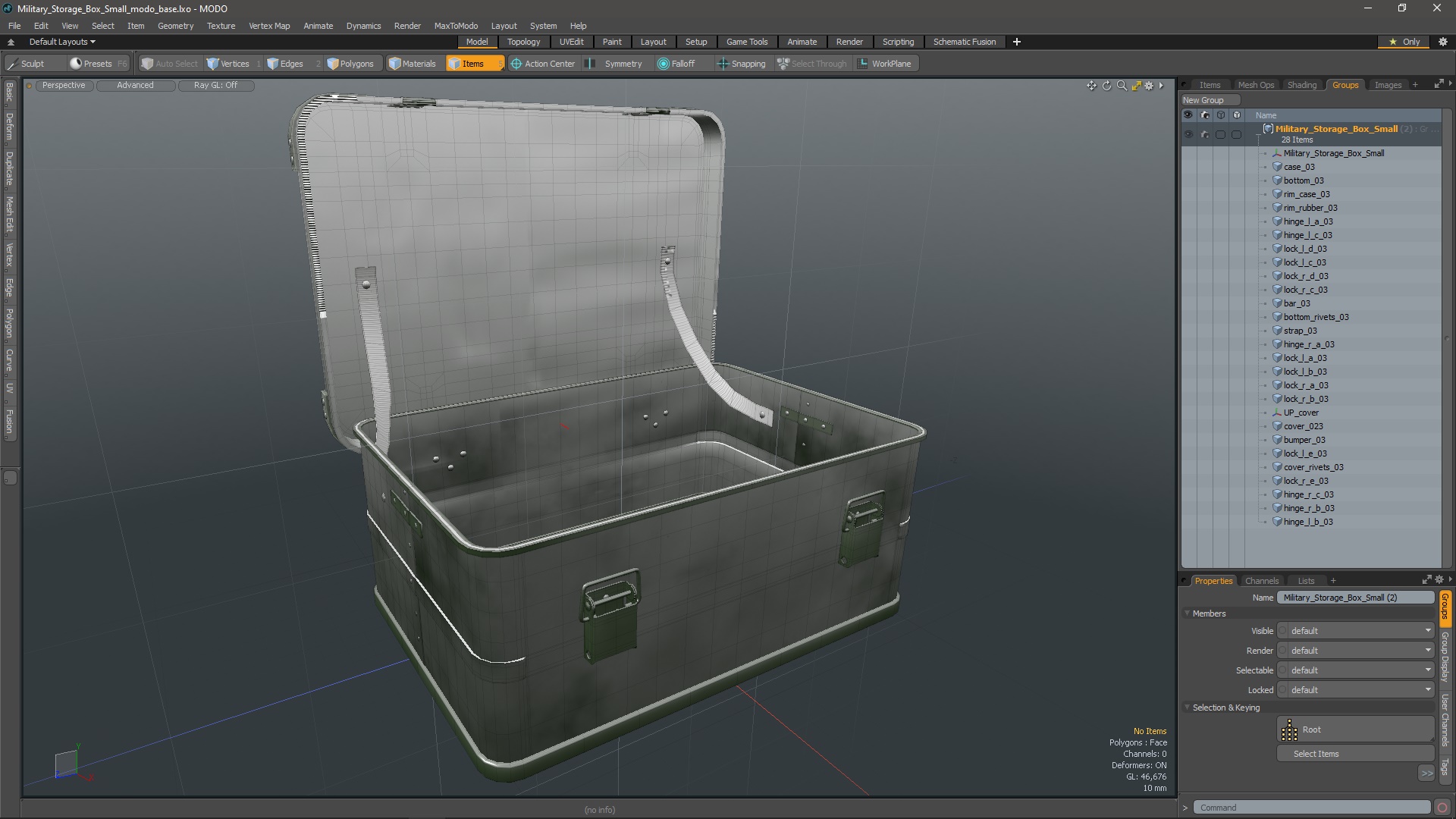Viewport: 1456px width, 819px height.
Task: Expand the Groups panel with arrows icon
Action: click(1439, 84)
